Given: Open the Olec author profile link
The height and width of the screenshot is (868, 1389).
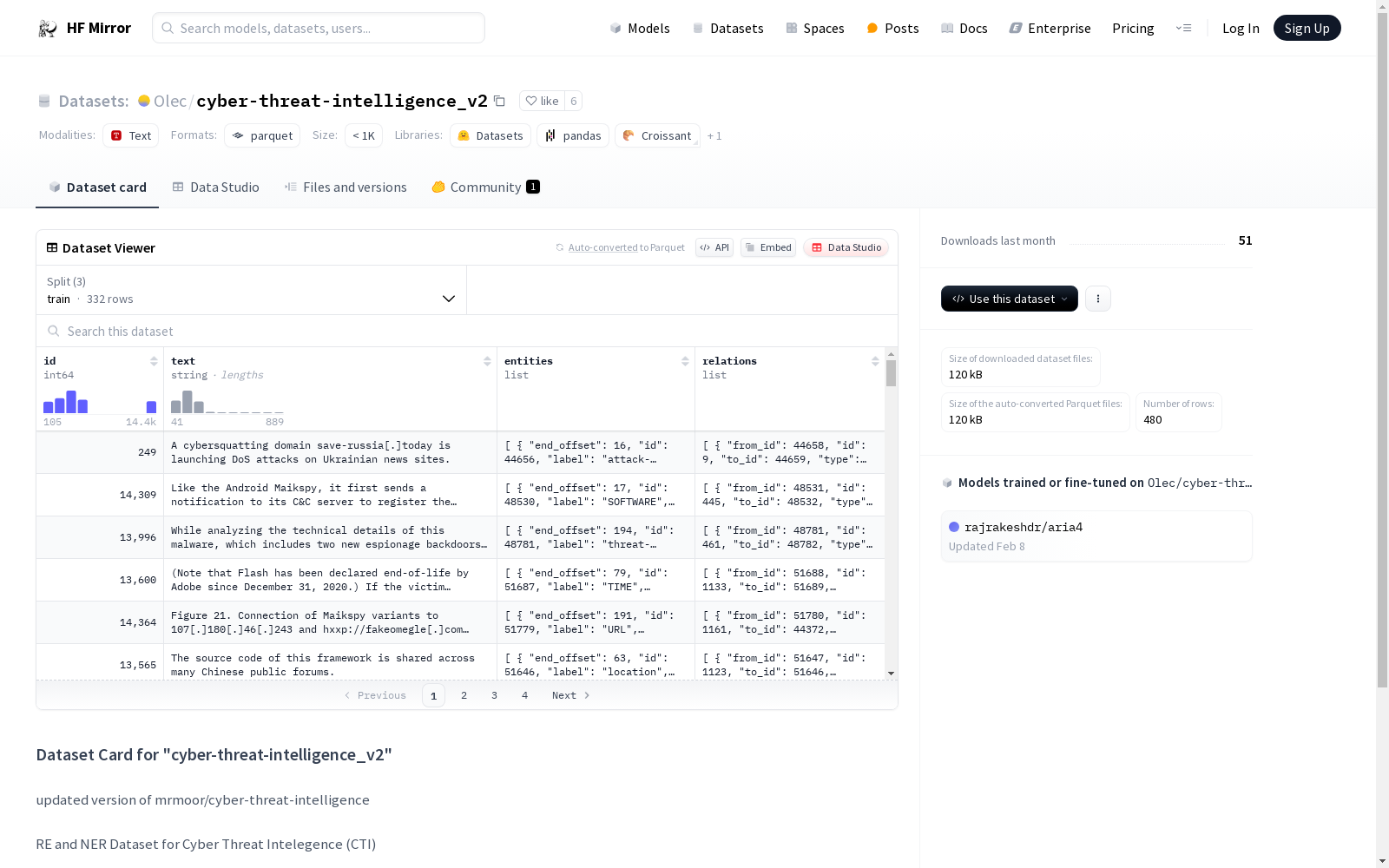Looking at the screenshot, I should point(170,101).
